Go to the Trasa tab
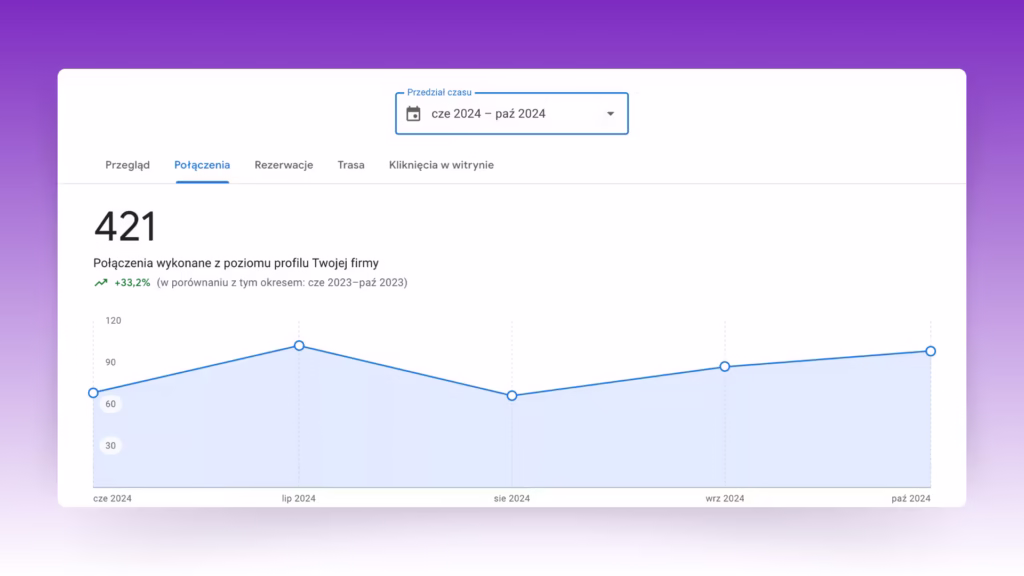This screenshot has width=1024, height=576. [351, 165]
